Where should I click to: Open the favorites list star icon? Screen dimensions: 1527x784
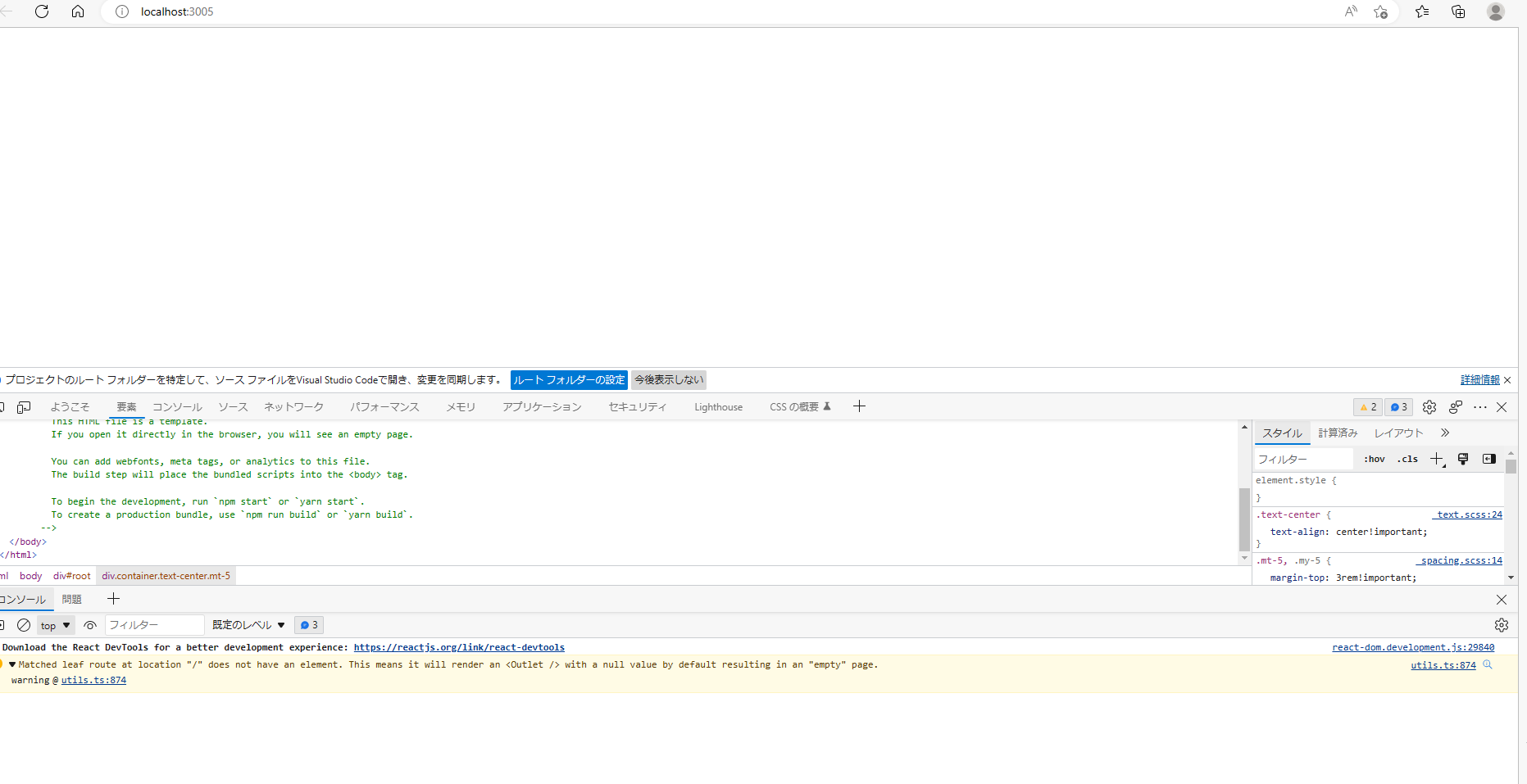click(x=1422, y=11)
